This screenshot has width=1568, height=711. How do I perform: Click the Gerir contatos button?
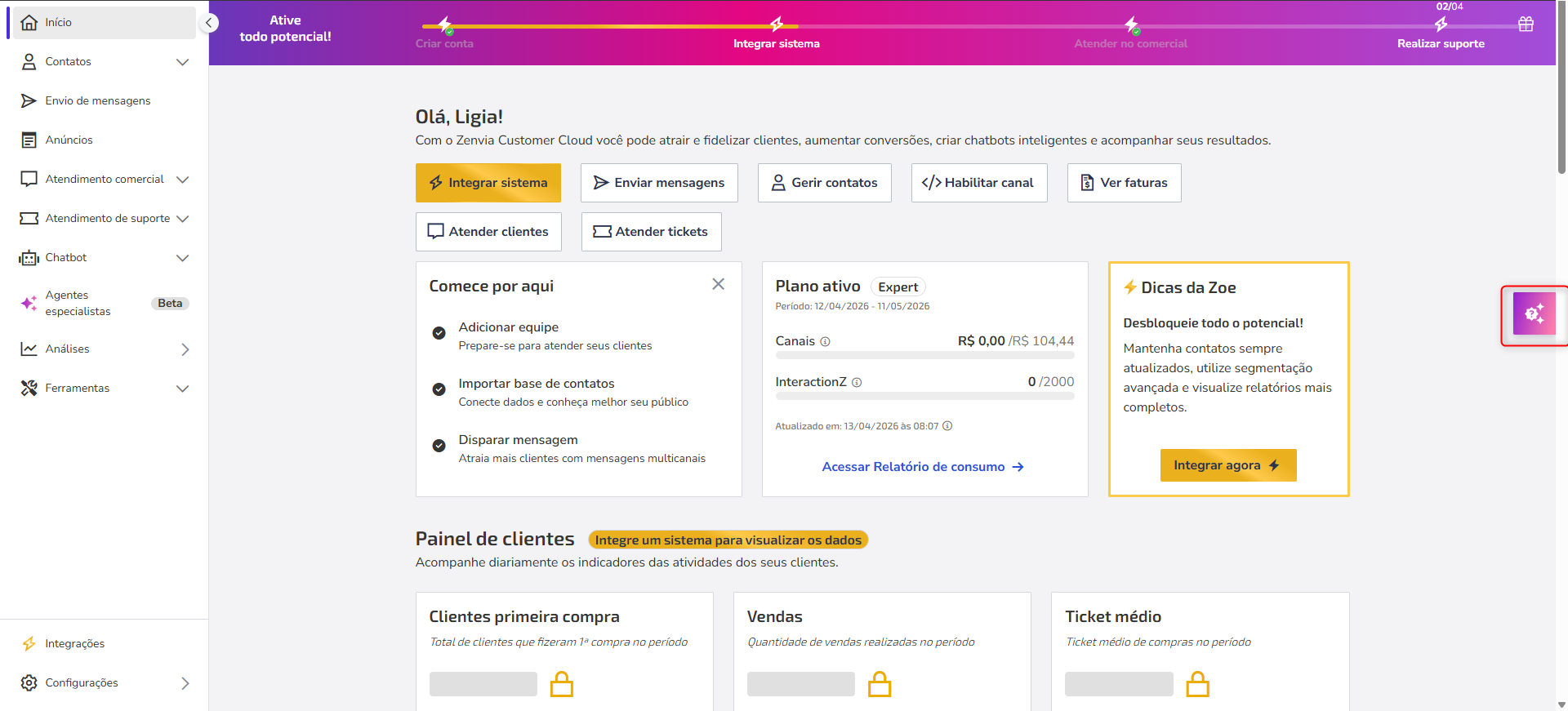825,183
